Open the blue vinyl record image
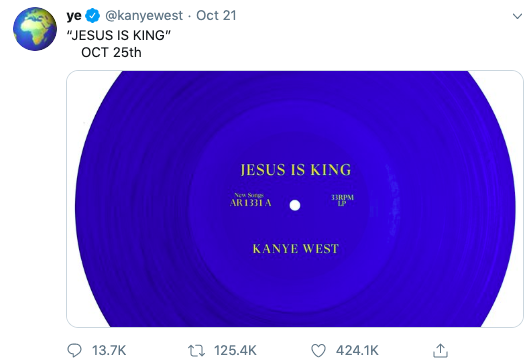The image size is (532, 360). point(295,199)
